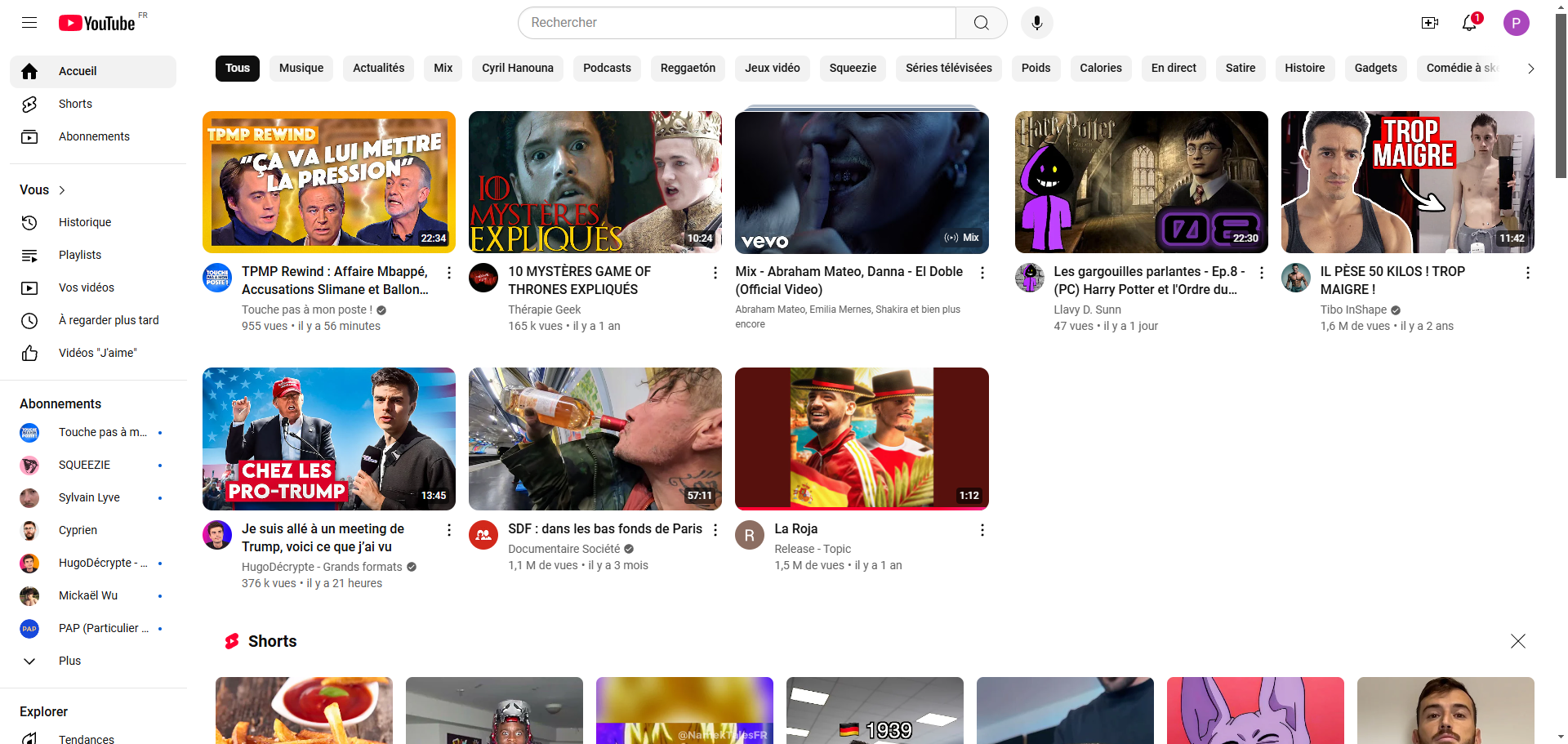Select the Podcasts filter chip
1568x744 pixels.
[x=607, y=69]
